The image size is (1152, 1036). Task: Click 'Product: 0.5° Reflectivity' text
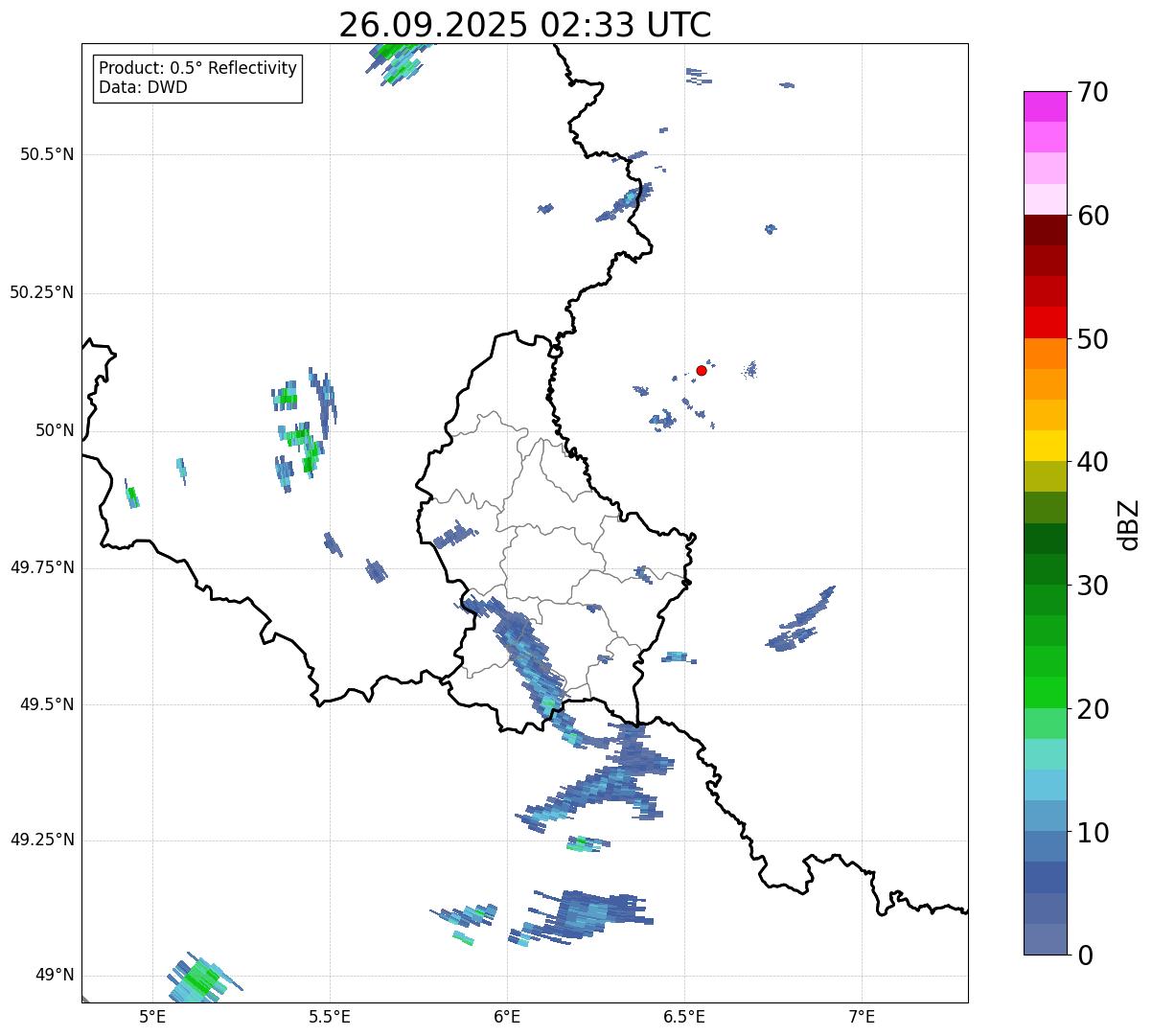coord(198,69)
